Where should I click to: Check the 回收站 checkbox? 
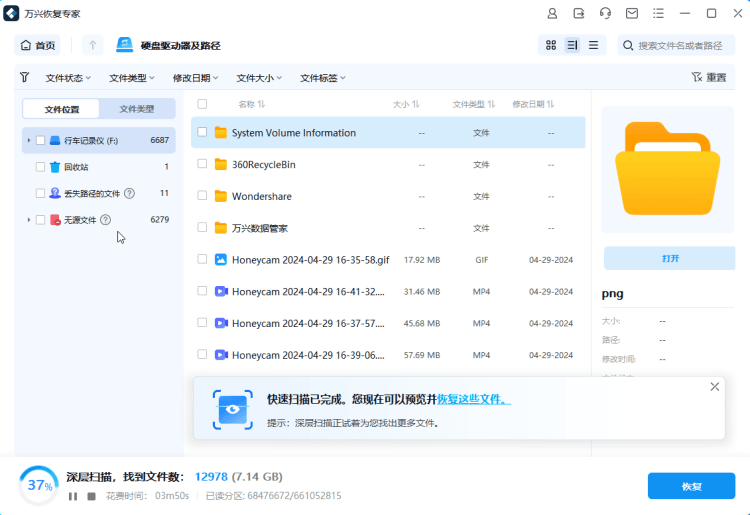41,166
